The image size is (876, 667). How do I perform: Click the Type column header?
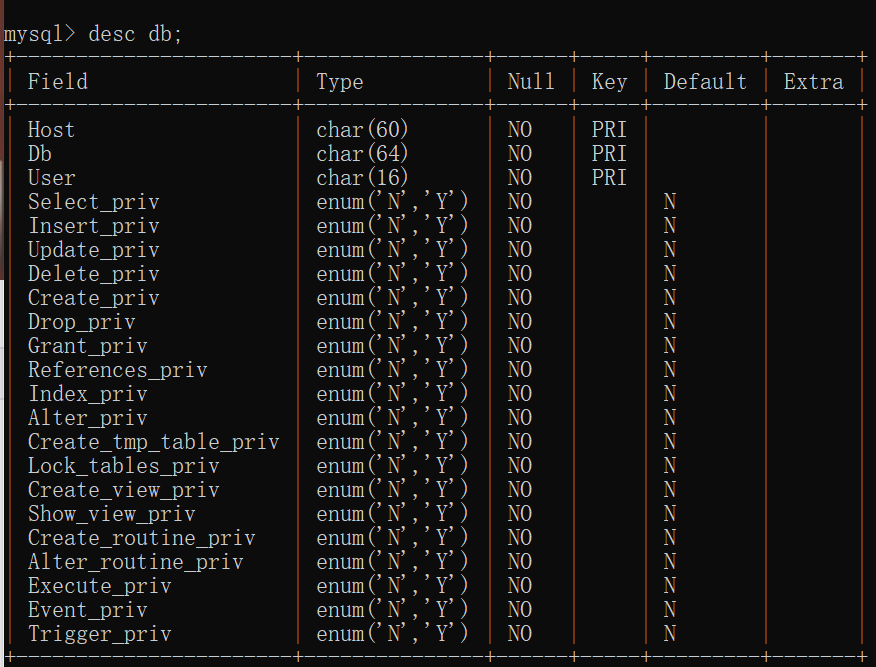[x=340, y=82]
